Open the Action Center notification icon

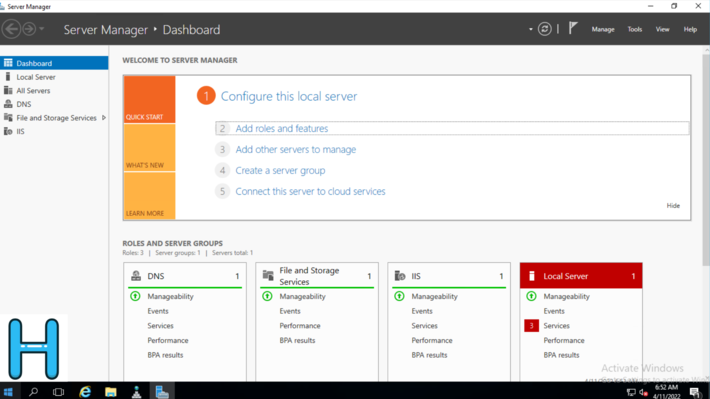point(695,391)
